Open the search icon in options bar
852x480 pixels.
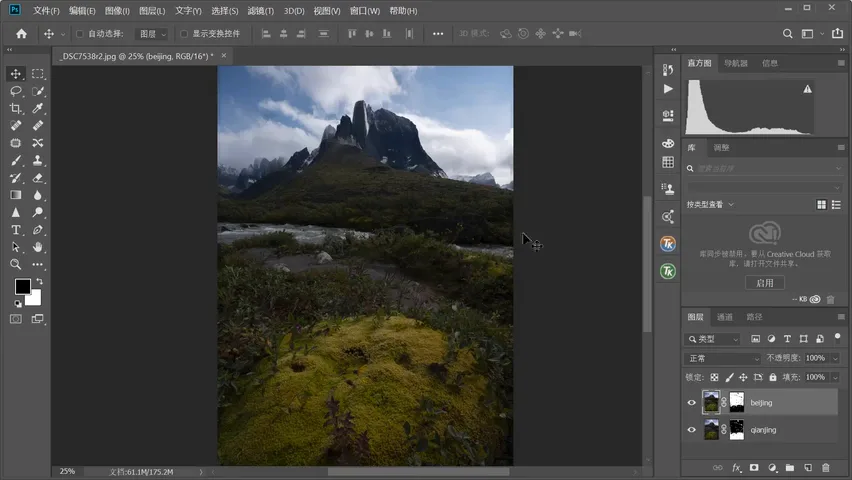(787, 34)
